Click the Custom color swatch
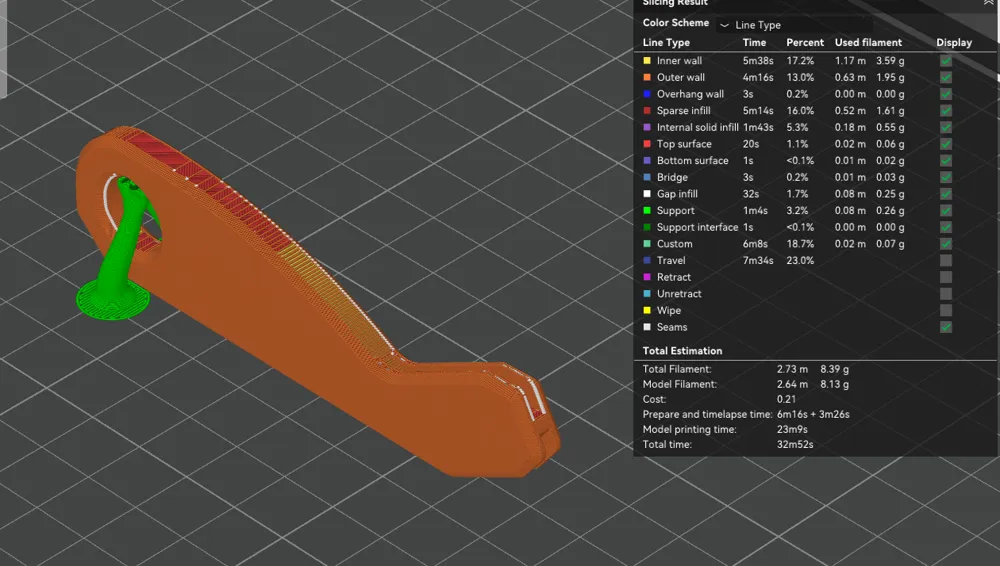 tap(647, 243)
